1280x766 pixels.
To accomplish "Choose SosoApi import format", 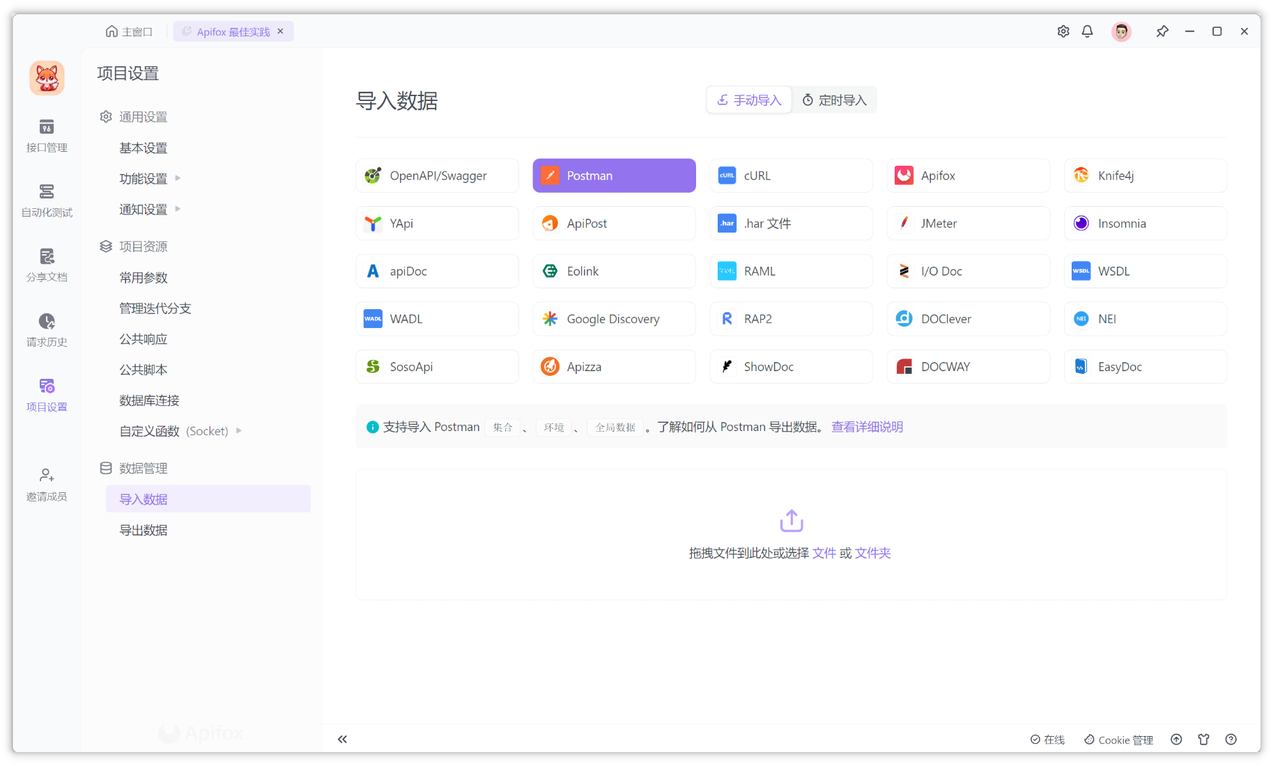I will (437, 367).
